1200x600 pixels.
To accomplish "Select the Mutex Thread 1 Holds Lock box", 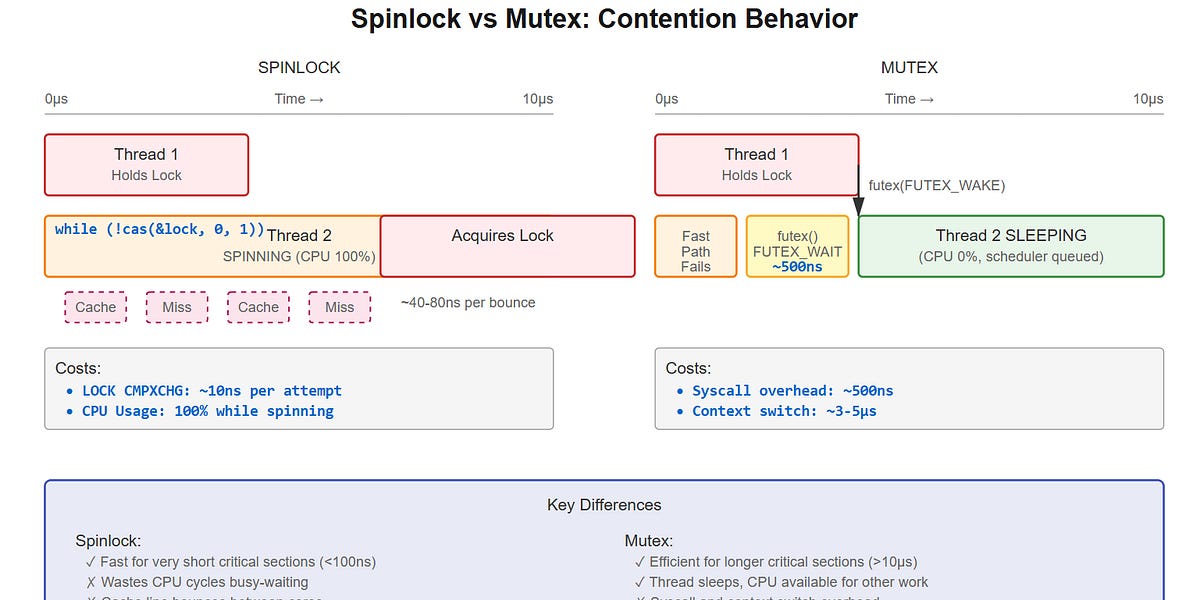I will point(756,164).
